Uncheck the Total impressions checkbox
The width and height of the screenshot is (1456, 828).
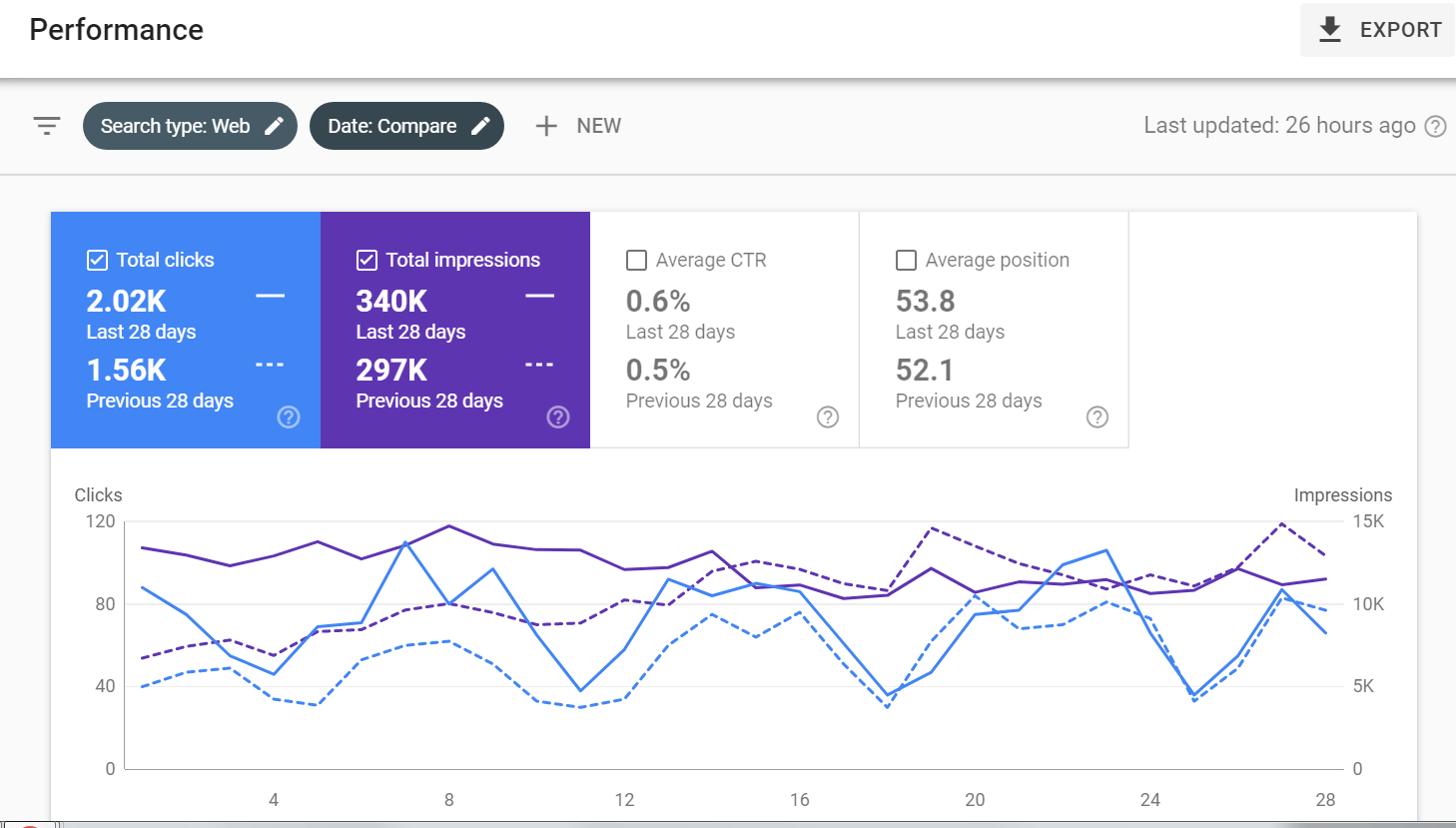pyautogui.click(x=366, y=260)
